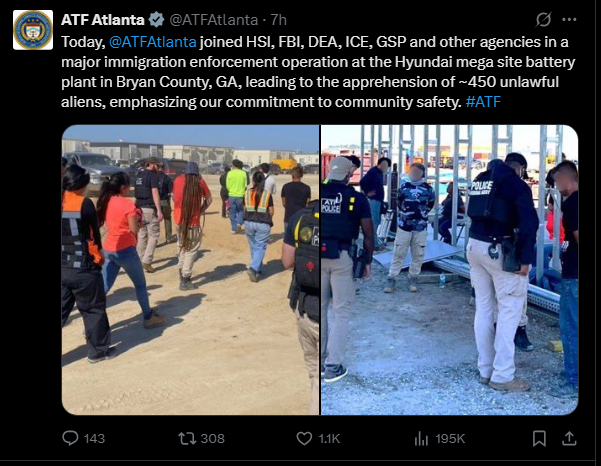Open the #ATF hashtag link
This screenshot has width=601, height=466.
pos(483,102)
